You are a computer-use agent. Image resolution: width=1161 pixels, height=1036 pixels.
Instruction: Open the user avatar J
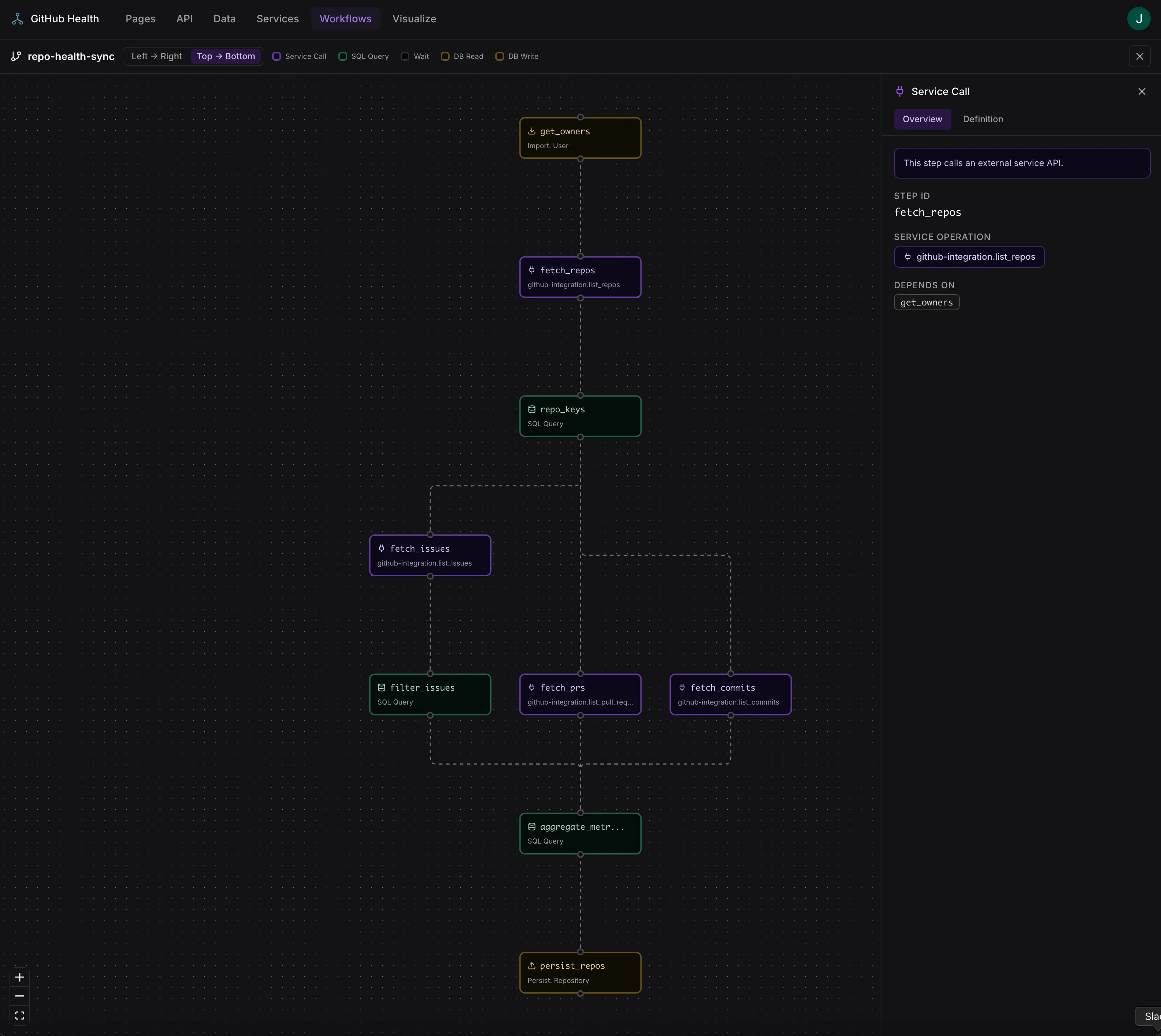click(x=1138, y=19)
